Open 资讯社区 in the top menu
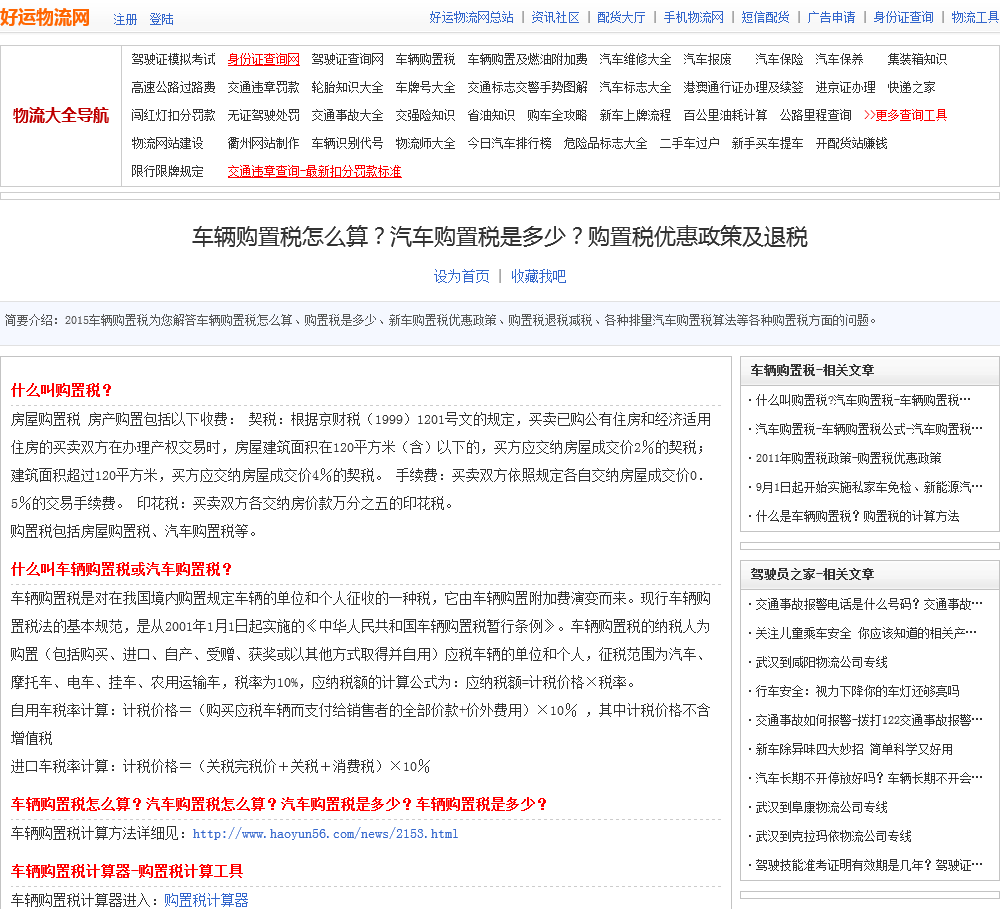This screenshot has width=1000, height=909. (555, 17)
